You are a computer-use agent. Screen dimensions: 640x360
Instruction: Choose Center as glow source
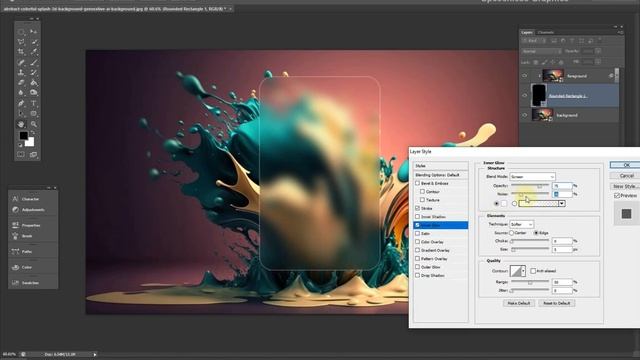[x=512, y=233]
